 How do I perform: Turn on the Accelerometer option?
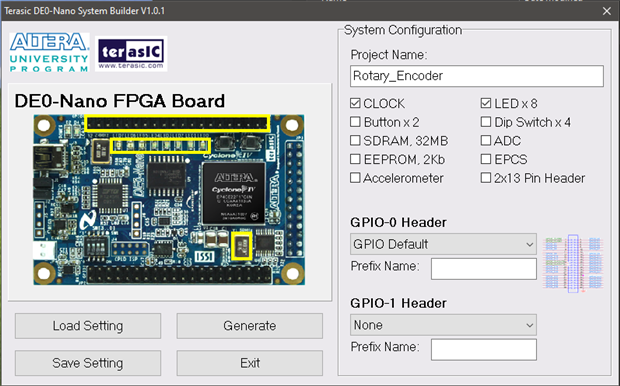tap(355, 178)
